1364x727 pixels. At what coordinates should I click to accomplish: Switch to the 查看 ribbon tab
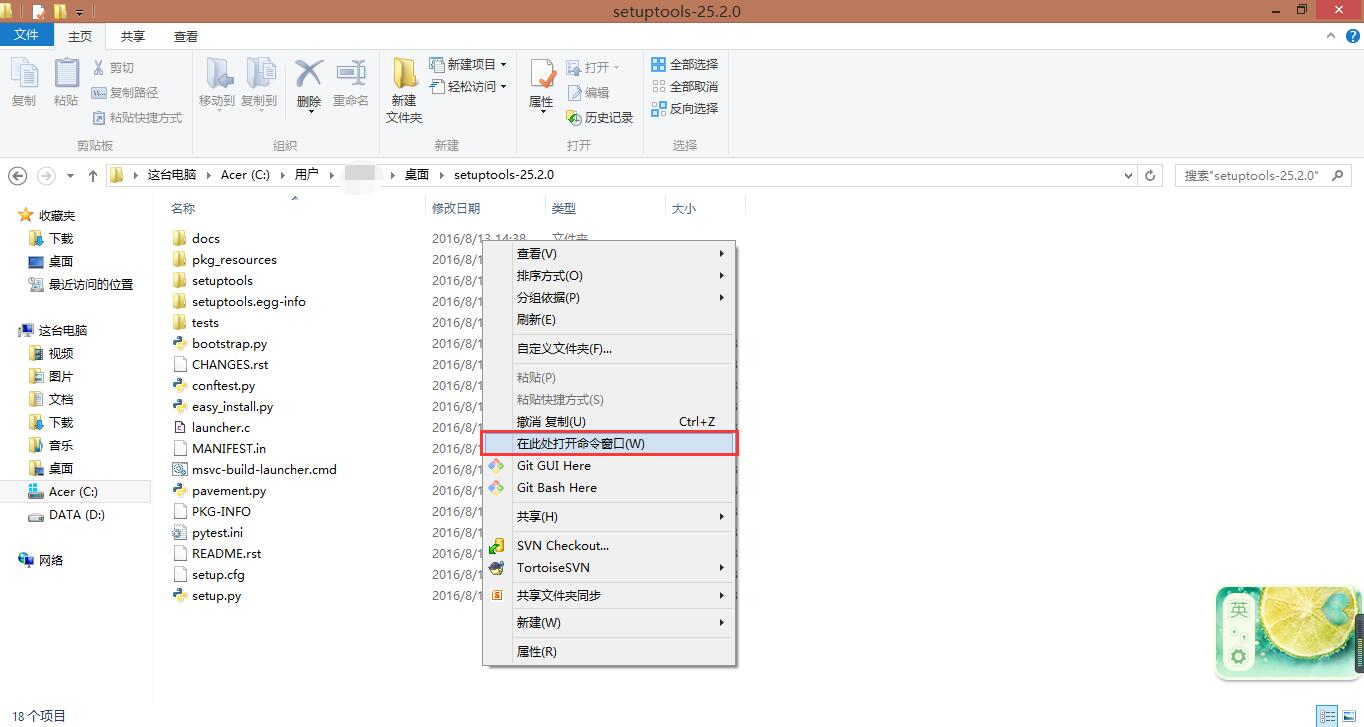[x=185, y=36]
